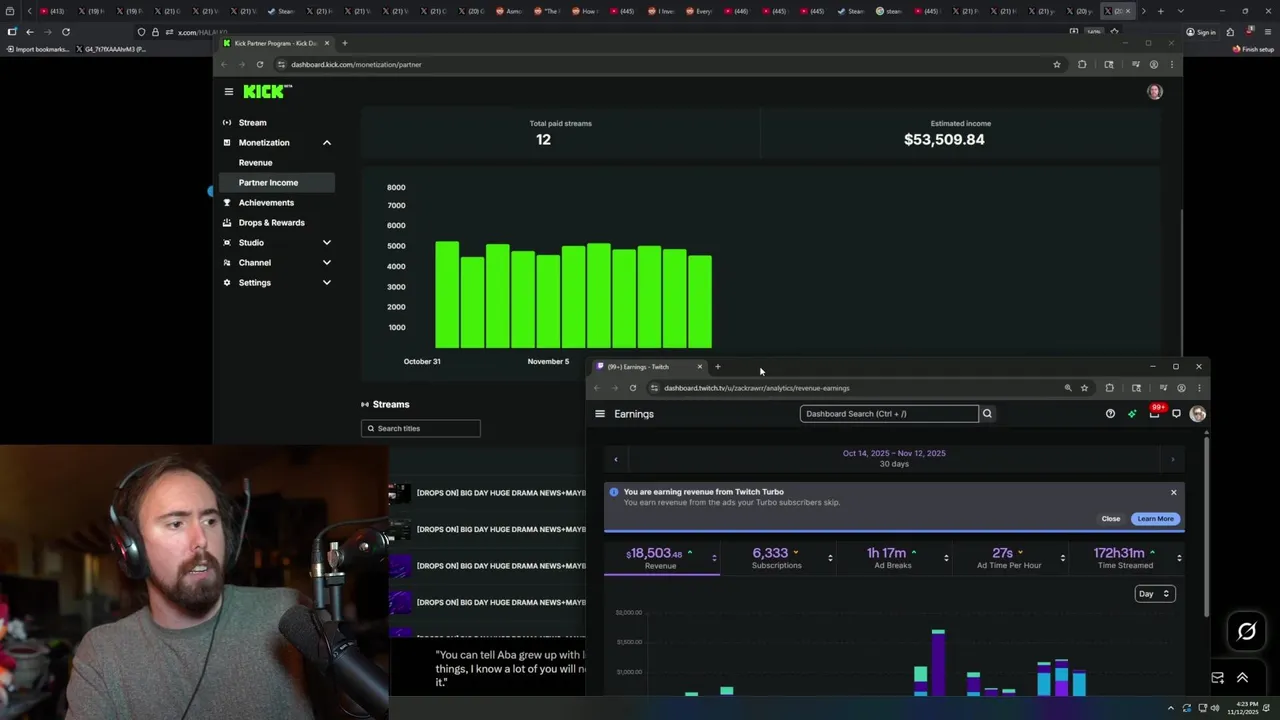This screenshot has width=1280, height=720.
Task: Open a new tab in the Twitch window
Action: [x=717, y=367]
